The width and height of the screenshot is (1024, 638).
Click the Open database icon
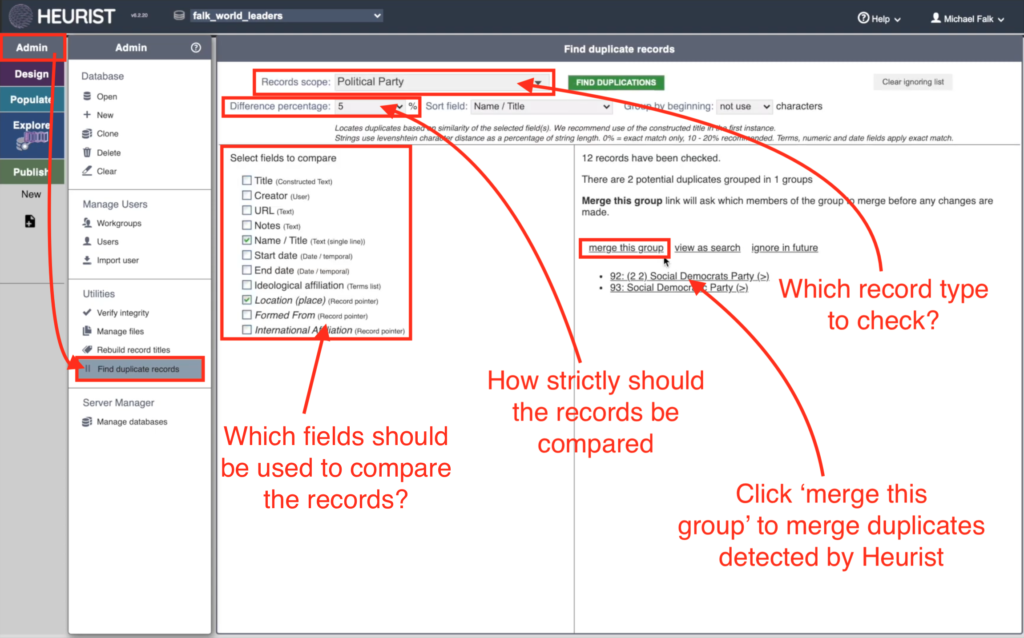pyautogui.click(x=87, y=96)
